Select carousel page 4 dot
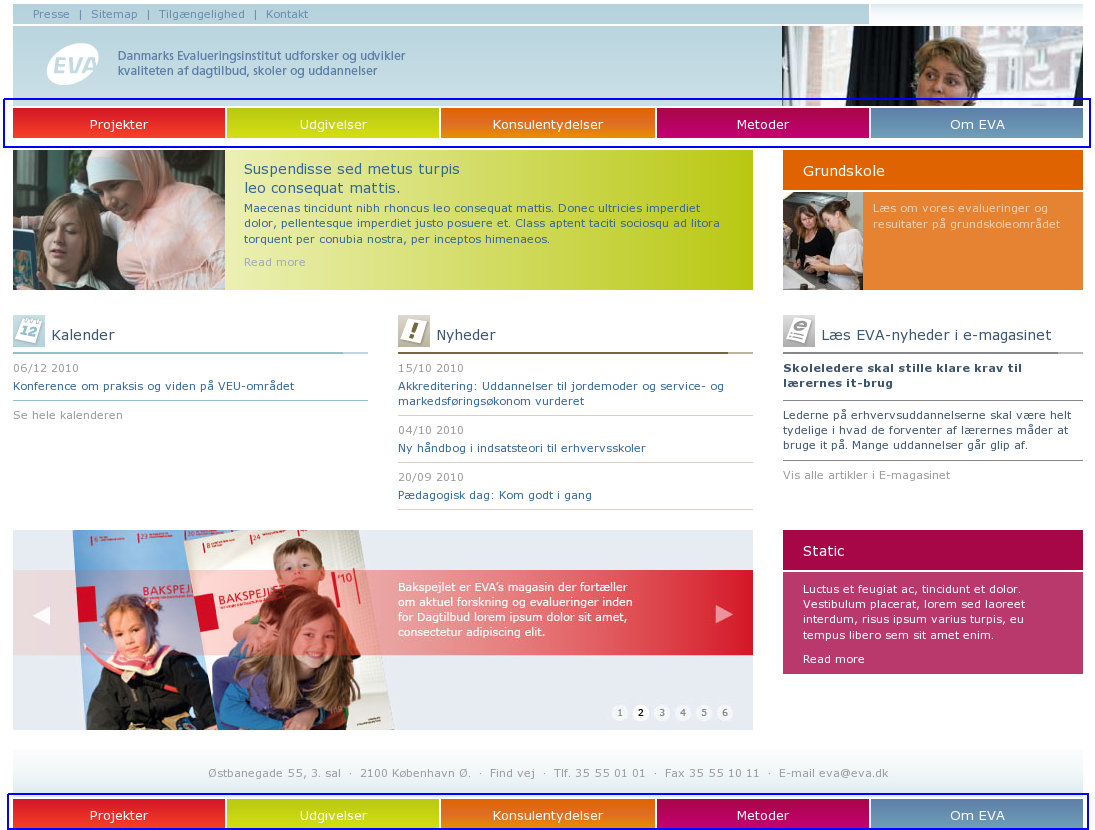This screenshot has height=830, width=1095. pyautogui.click(x=682, y=713)
